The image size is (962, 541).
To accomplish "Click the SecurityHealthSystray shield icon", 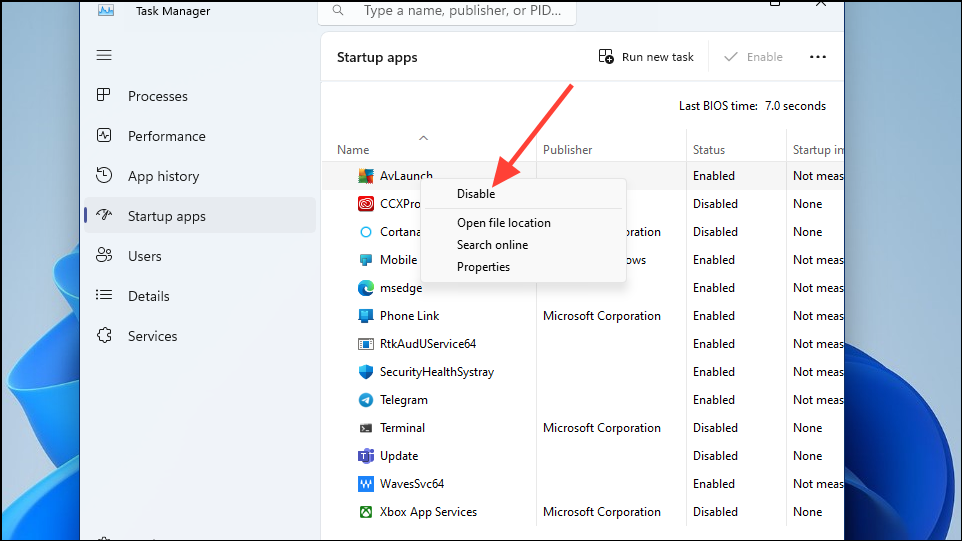I will (x=366, y=372).
